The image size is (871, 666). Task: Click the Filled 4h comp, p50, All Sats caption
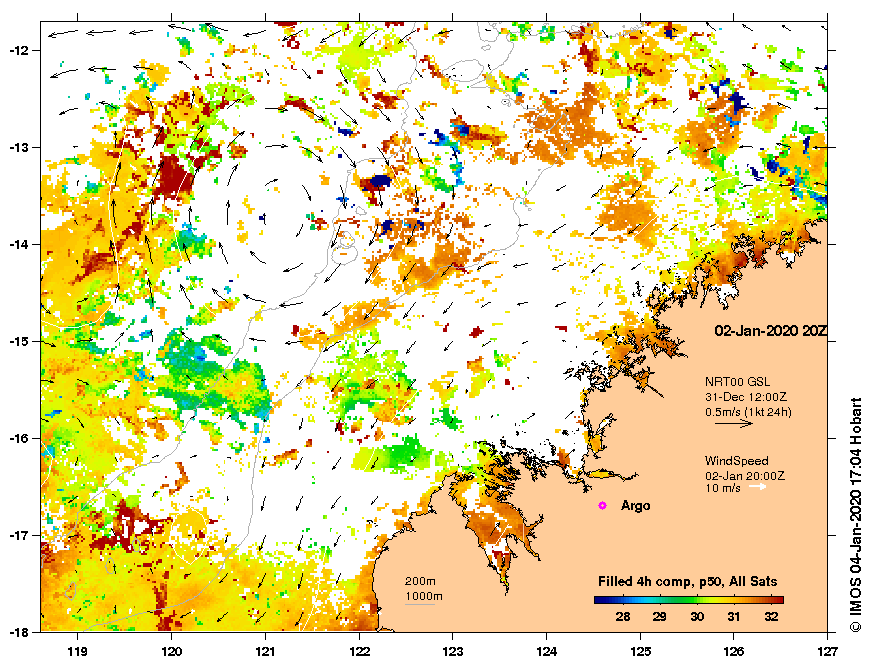pyautogui.click(x=688, y=582)
